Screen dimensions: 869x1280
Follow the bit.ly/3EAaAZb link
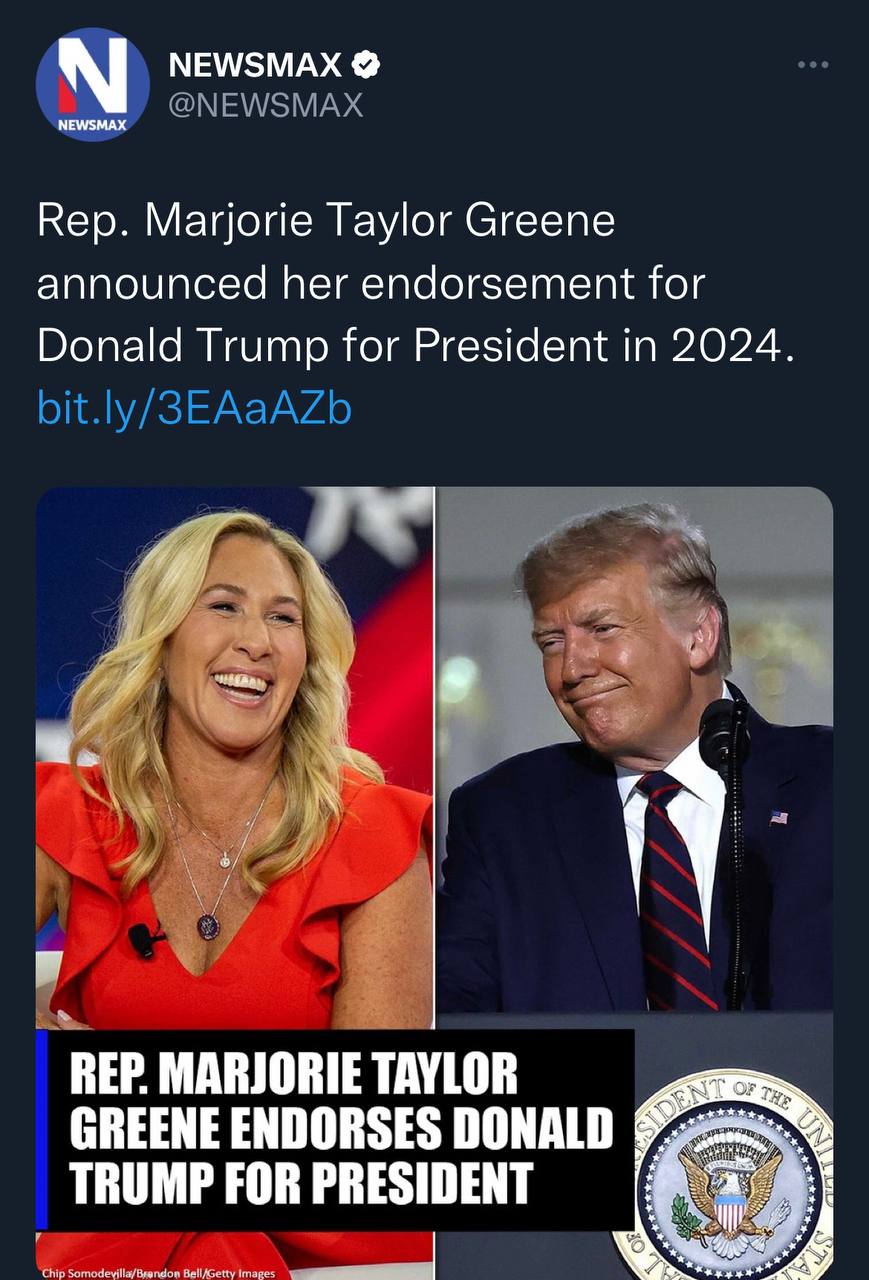(194, 408)
